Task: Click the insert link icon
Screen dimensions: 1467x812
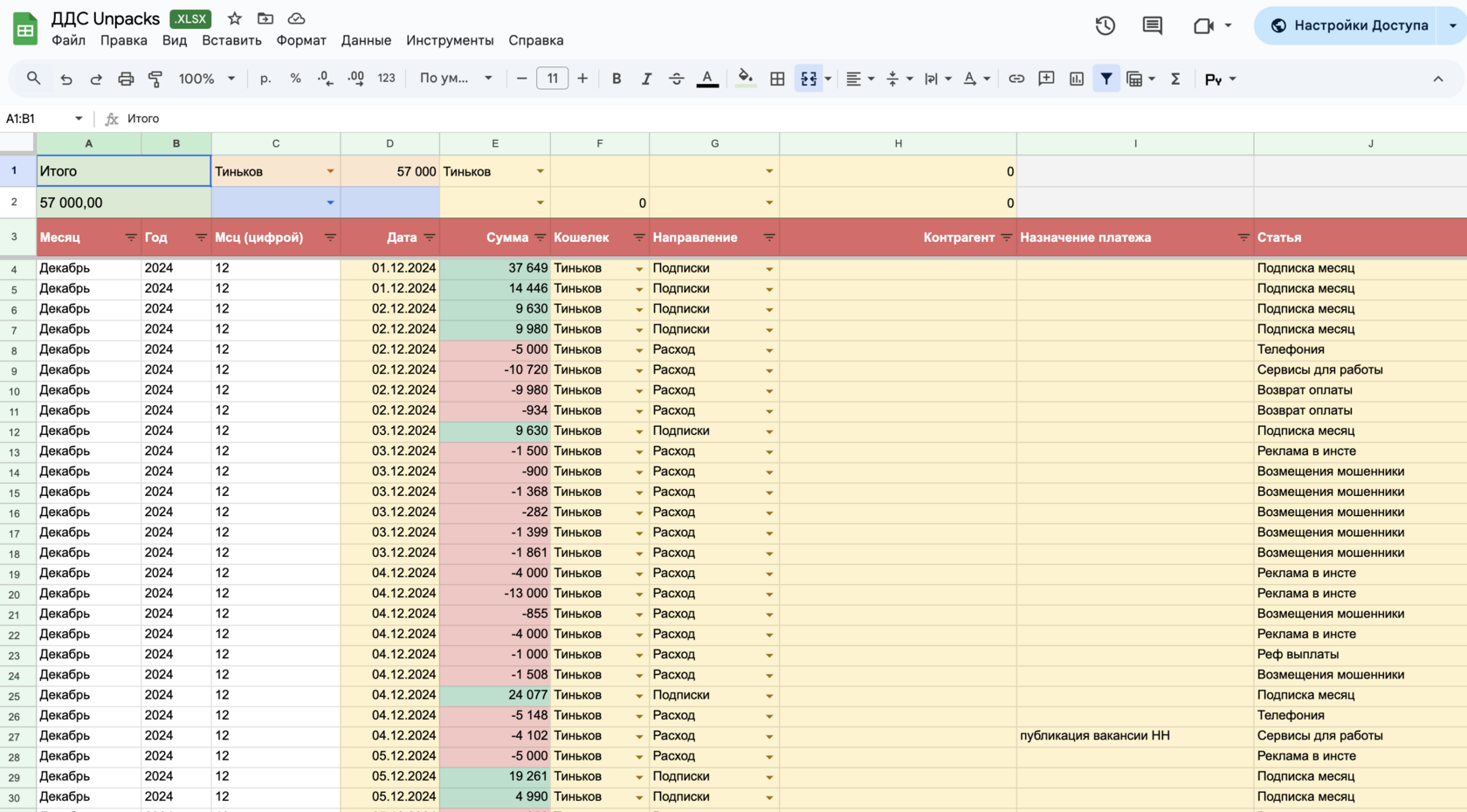Action: click(1016, 79)
